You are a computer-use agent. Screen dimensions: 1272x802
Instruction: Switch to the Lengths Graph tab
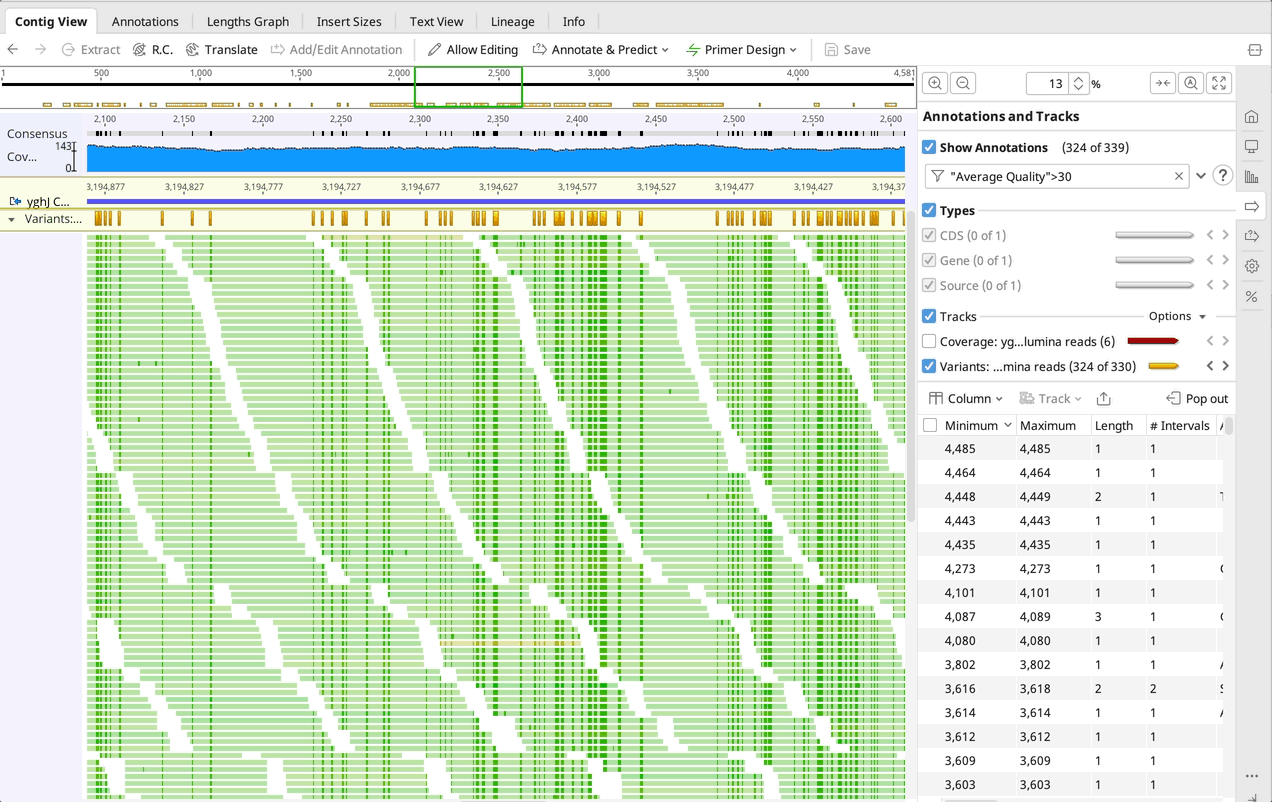pyautogui.click(x=247, y=21)
